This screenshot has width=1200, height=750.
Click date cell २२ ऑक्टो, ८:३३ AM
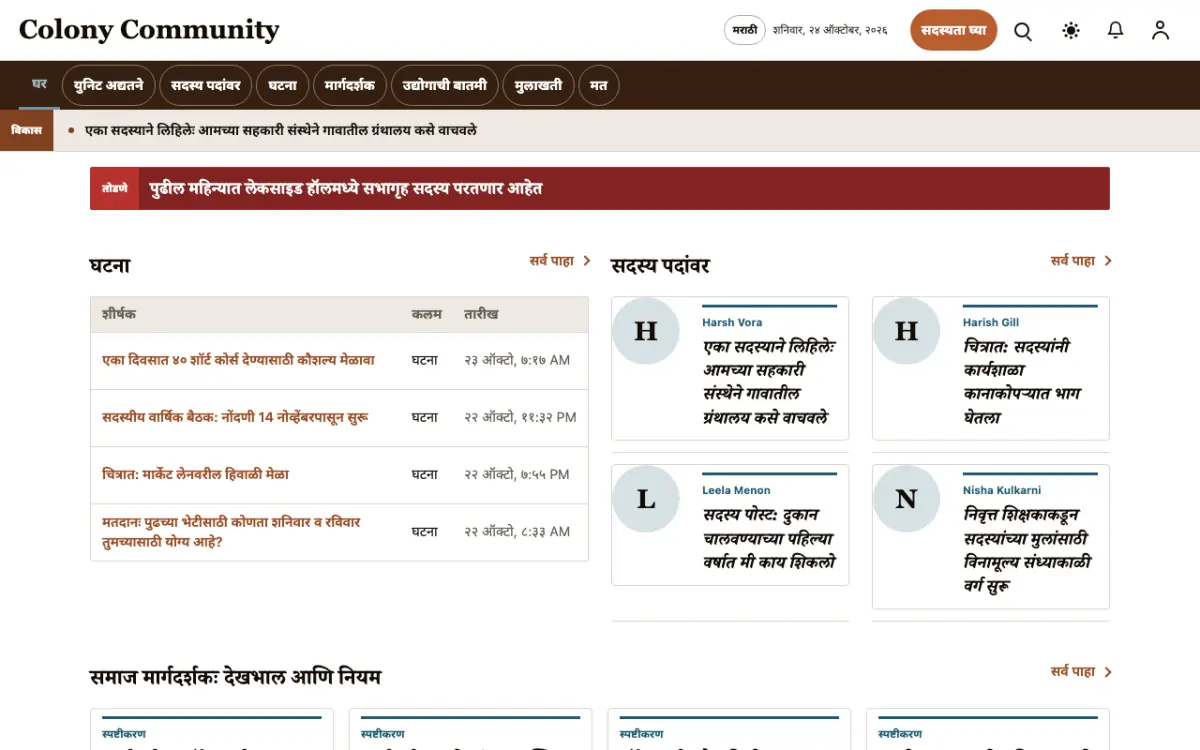point(517,532)
